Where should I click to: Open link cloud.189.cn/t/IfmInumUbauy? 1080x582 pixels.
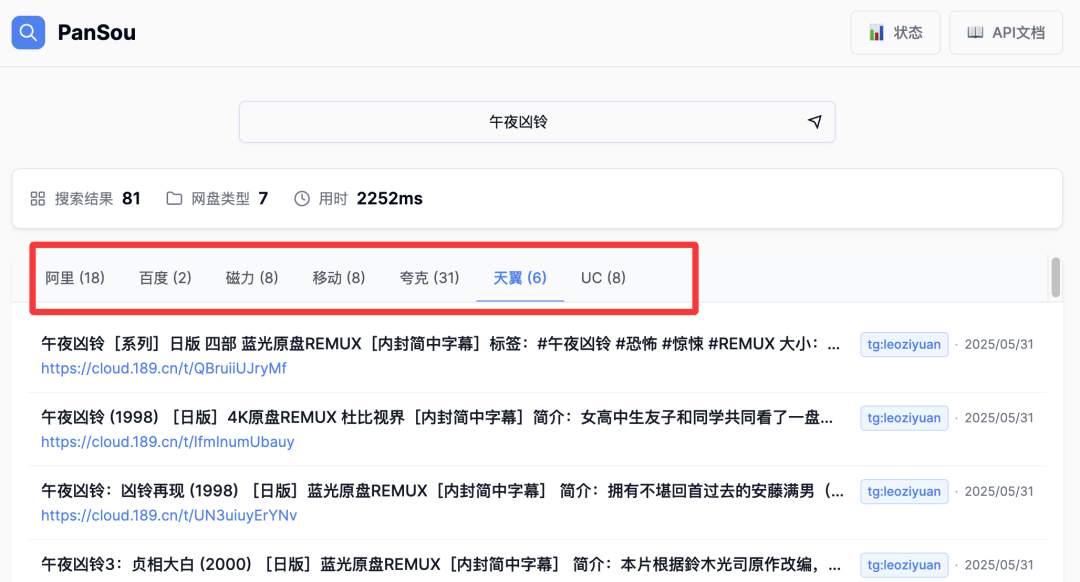pyautogui.click(x=167, y=442)
